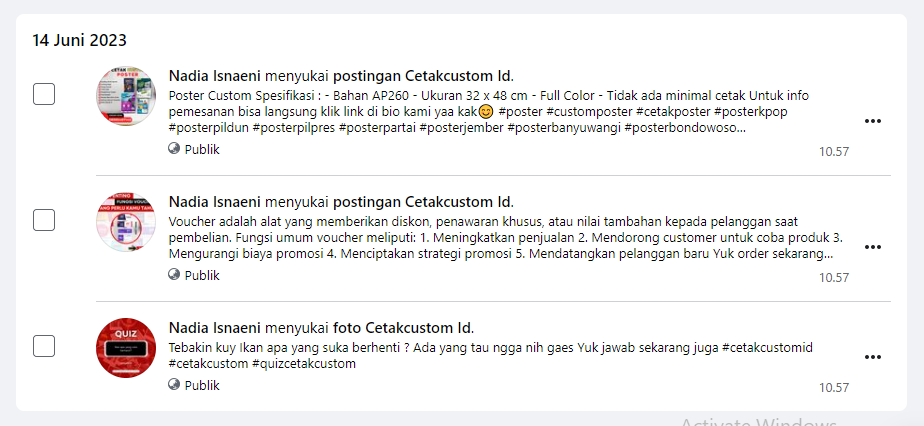Open Nadia Isnaeni's name in the first entry
The height and width of the screenshot is (426, 924).
(x=215, y=76)
